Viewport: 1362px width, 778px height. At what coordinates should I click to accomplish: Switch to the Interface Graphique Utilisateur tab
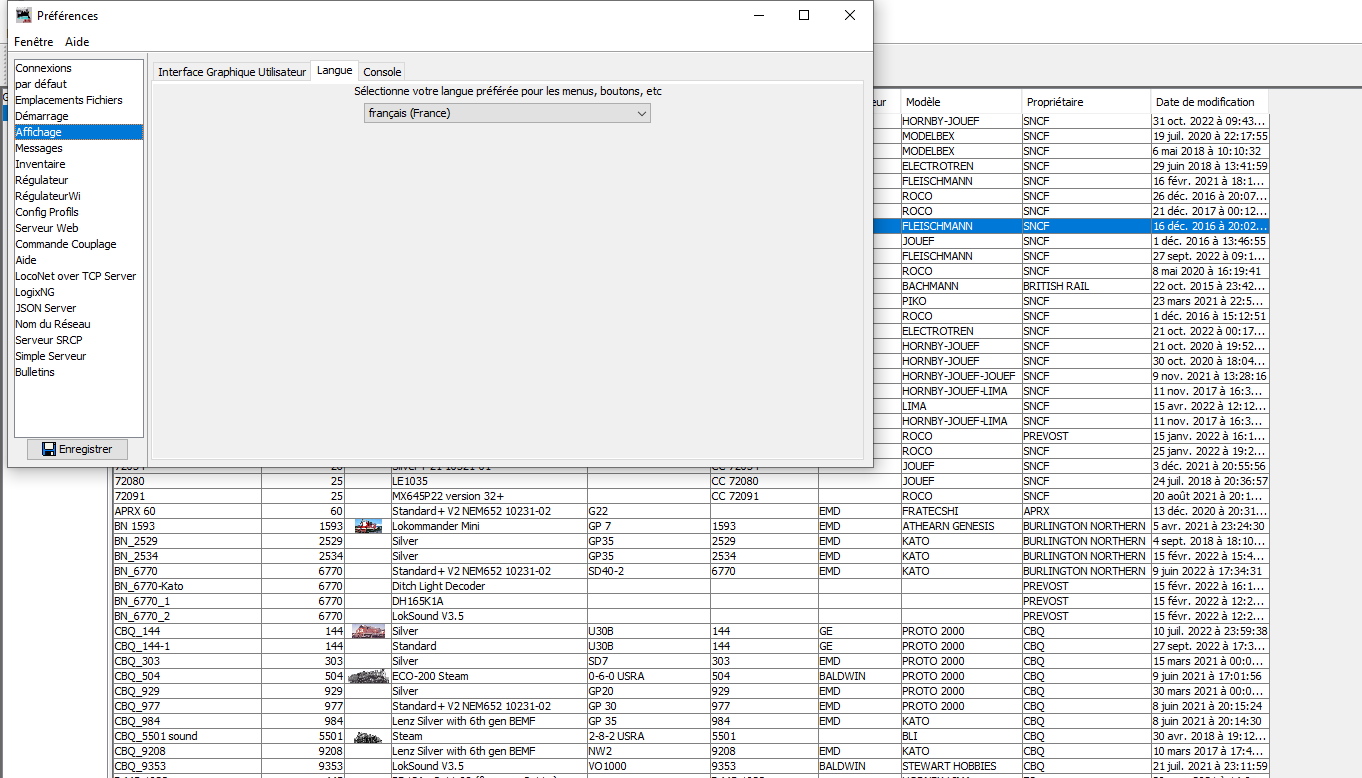pyautogui.click(x=232, y=72)
